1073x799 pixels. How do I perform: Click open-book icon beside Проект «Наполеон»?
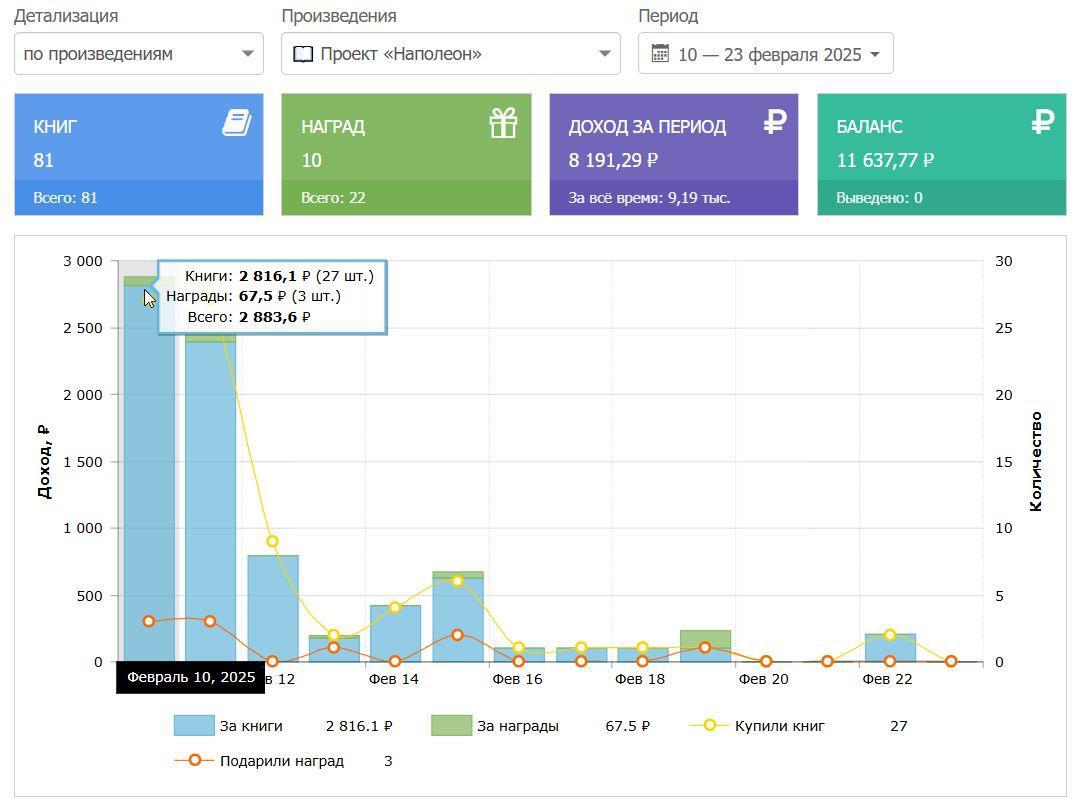tap(303, 54)
